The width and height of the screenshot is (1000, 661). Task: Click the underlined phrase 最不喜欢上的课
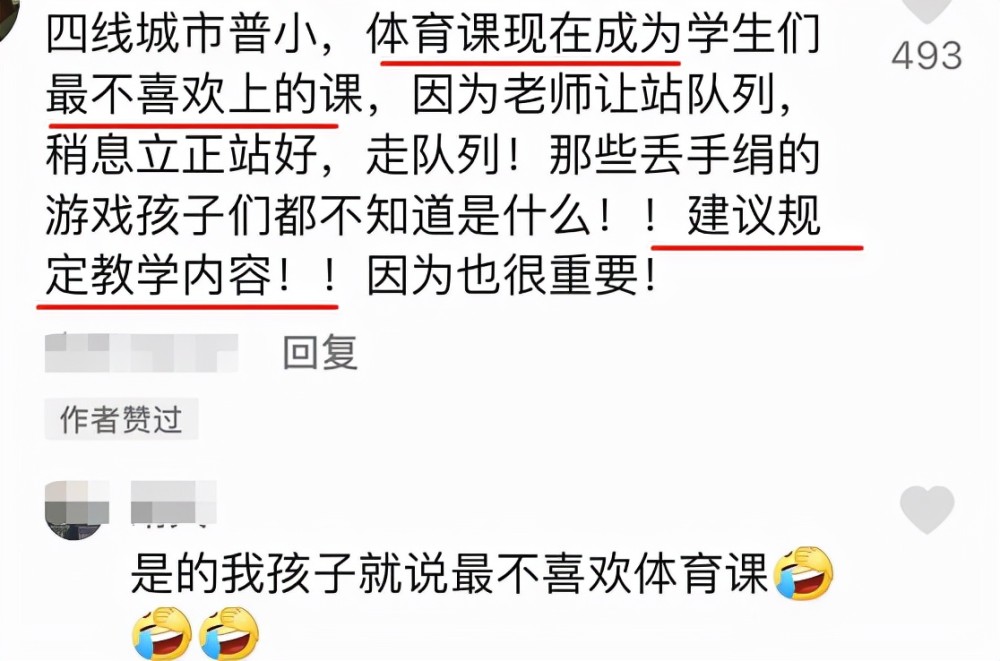click(205, 94)
